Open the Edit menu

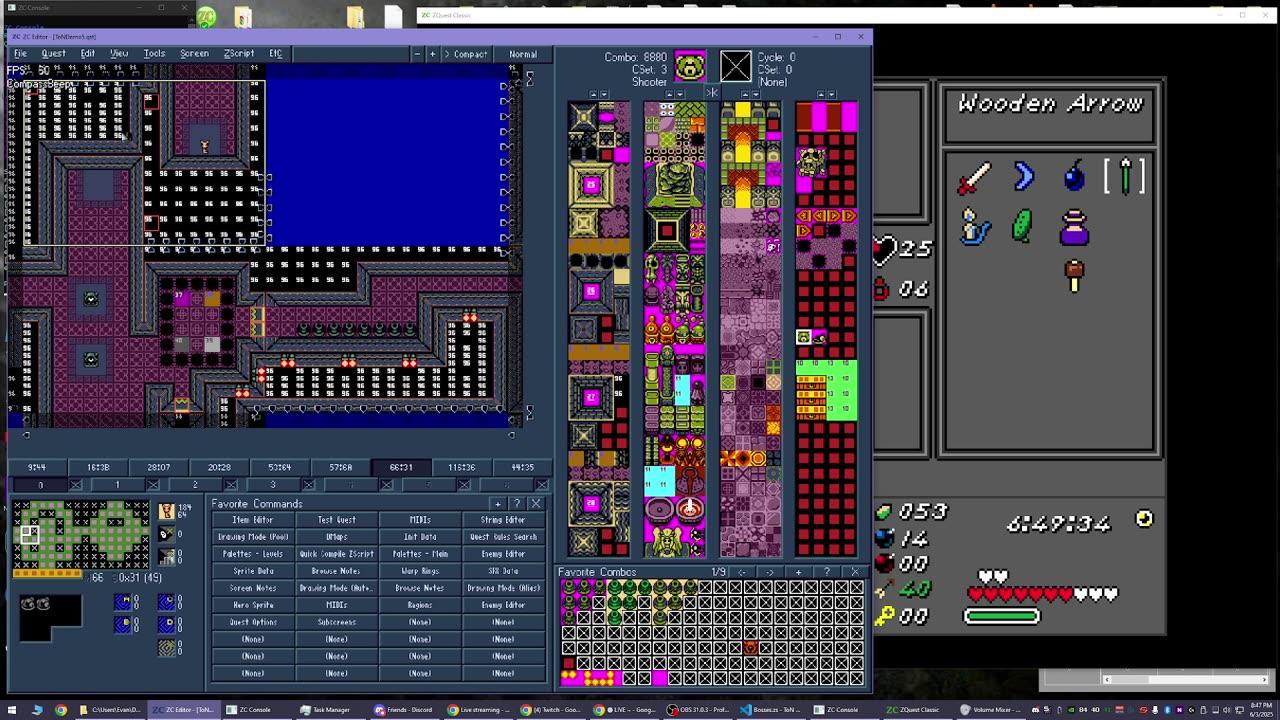coord(88,54)
